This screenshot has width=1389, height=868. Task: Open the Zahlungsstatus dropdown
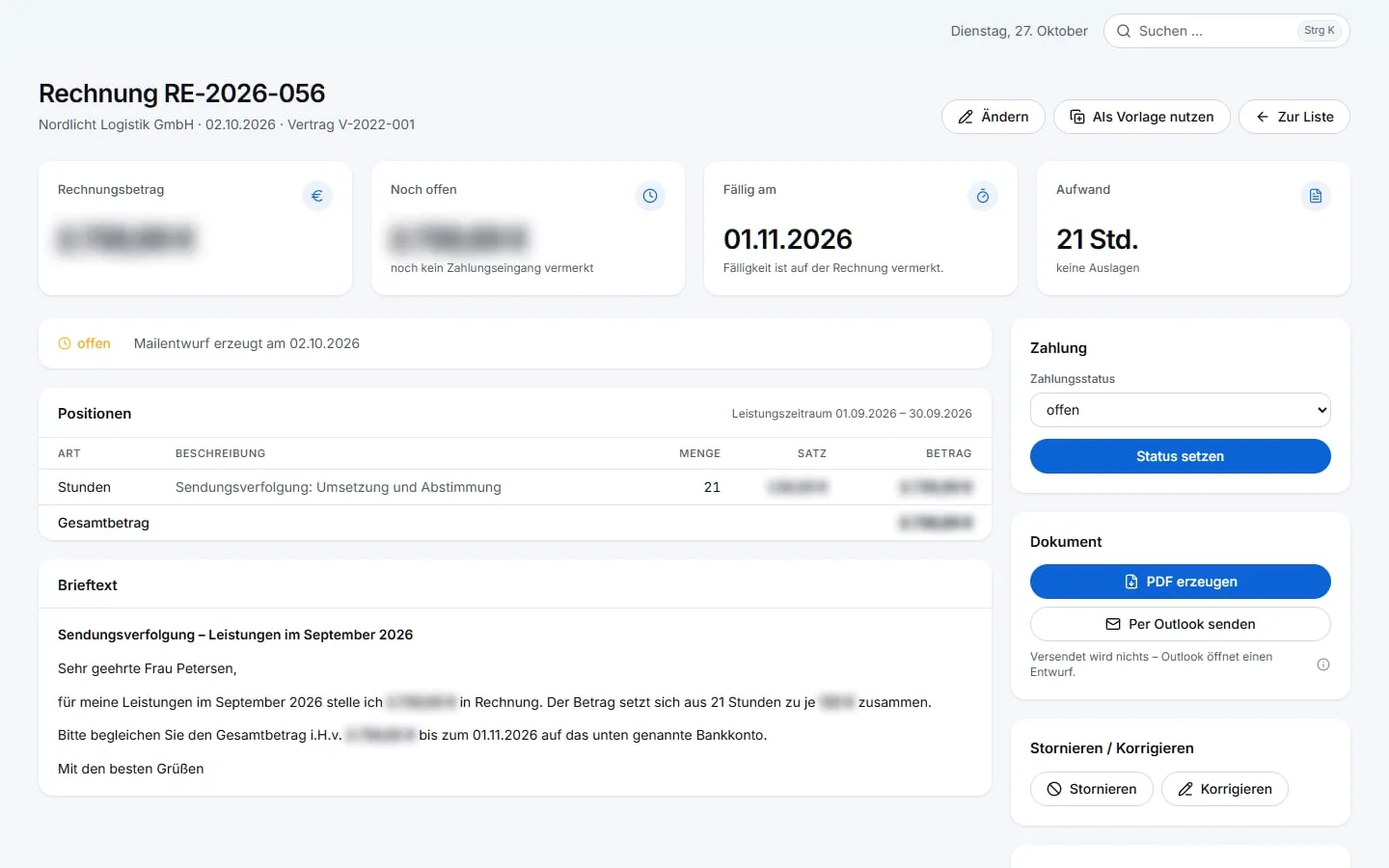(1181, 410)
